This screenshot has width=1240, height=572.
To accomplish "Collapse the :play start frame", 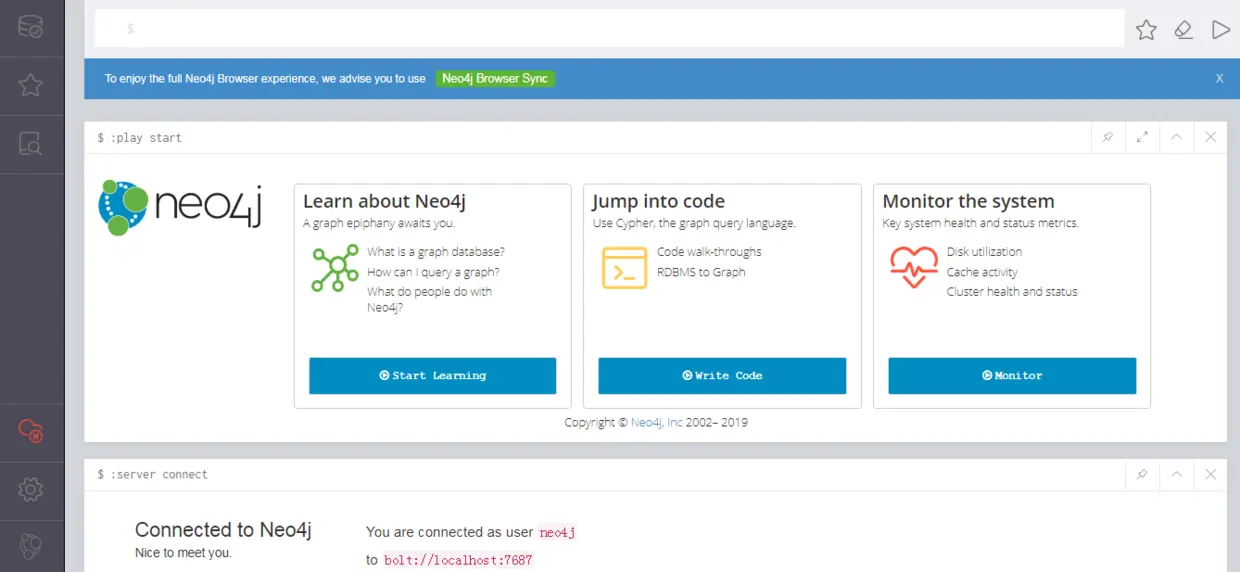I will point(1176,137).
